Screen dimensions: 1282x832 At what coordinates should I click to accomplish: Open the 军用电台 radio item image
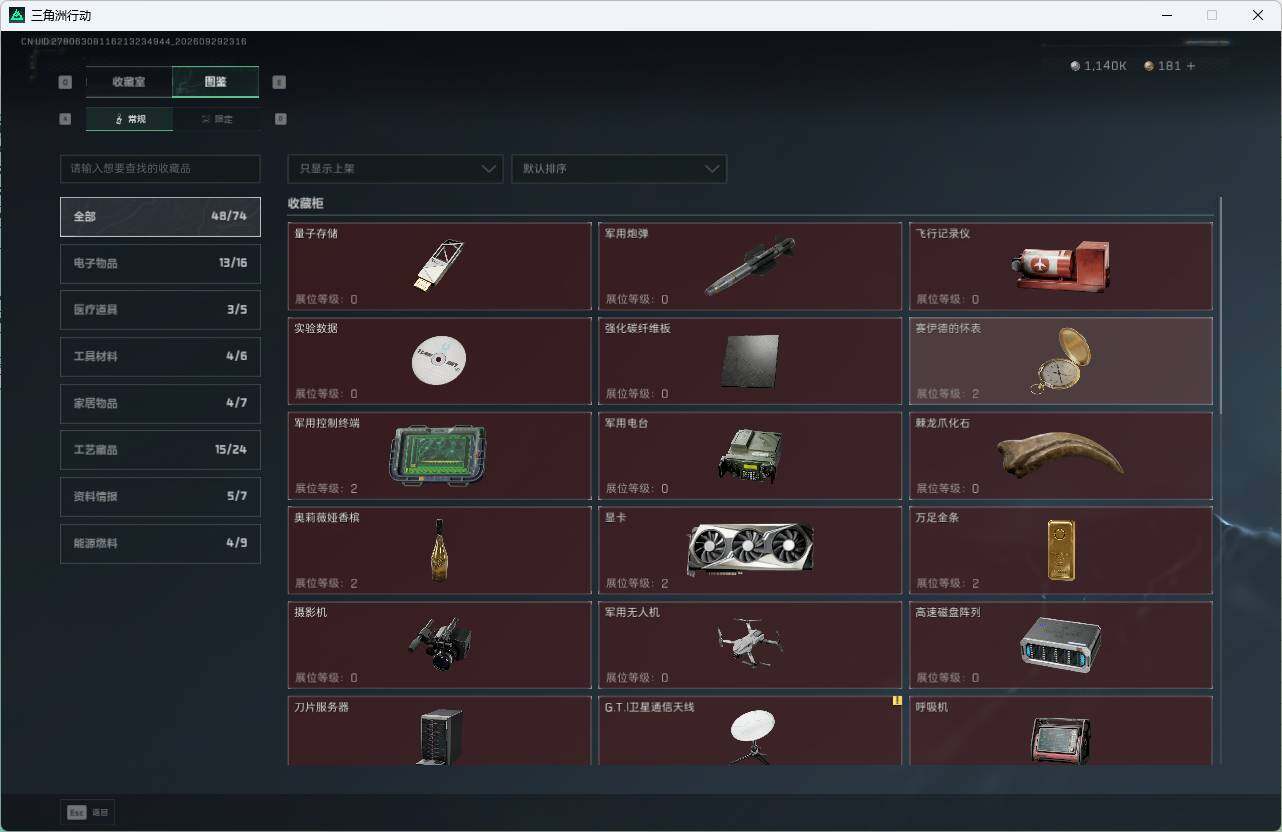coord(750,455)
